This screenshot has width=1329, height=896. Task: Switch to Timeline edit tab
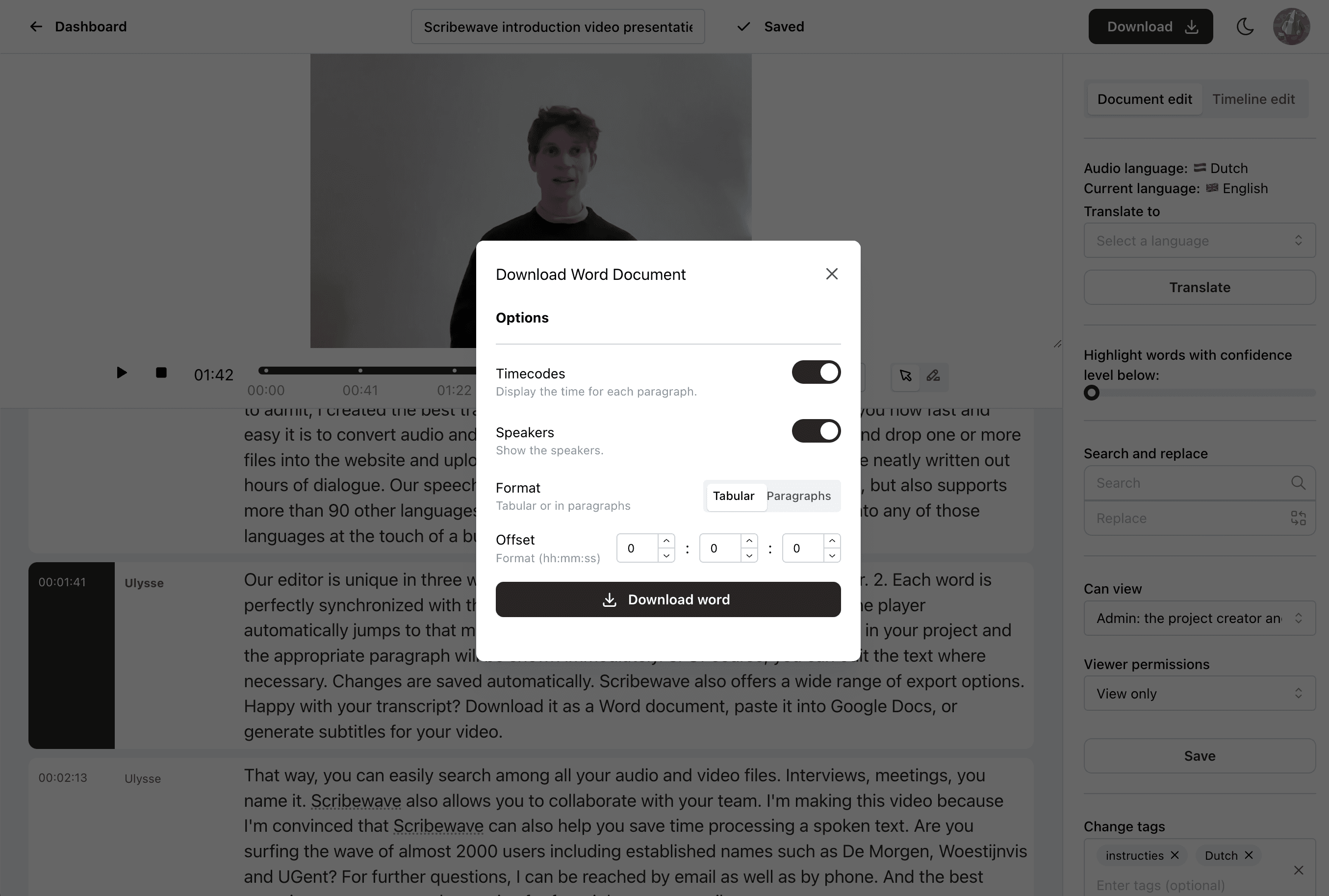pos(1253,99)
